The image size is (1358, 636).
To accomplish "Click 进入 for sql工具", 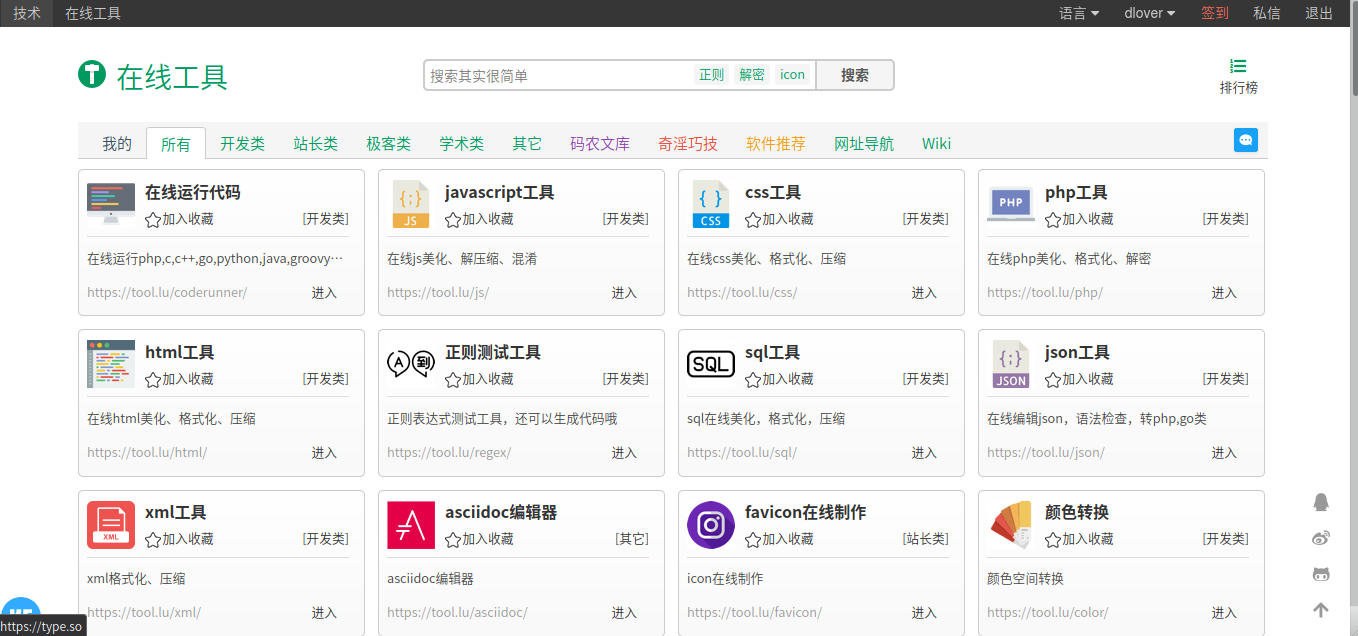I will (x=924, y=453).
